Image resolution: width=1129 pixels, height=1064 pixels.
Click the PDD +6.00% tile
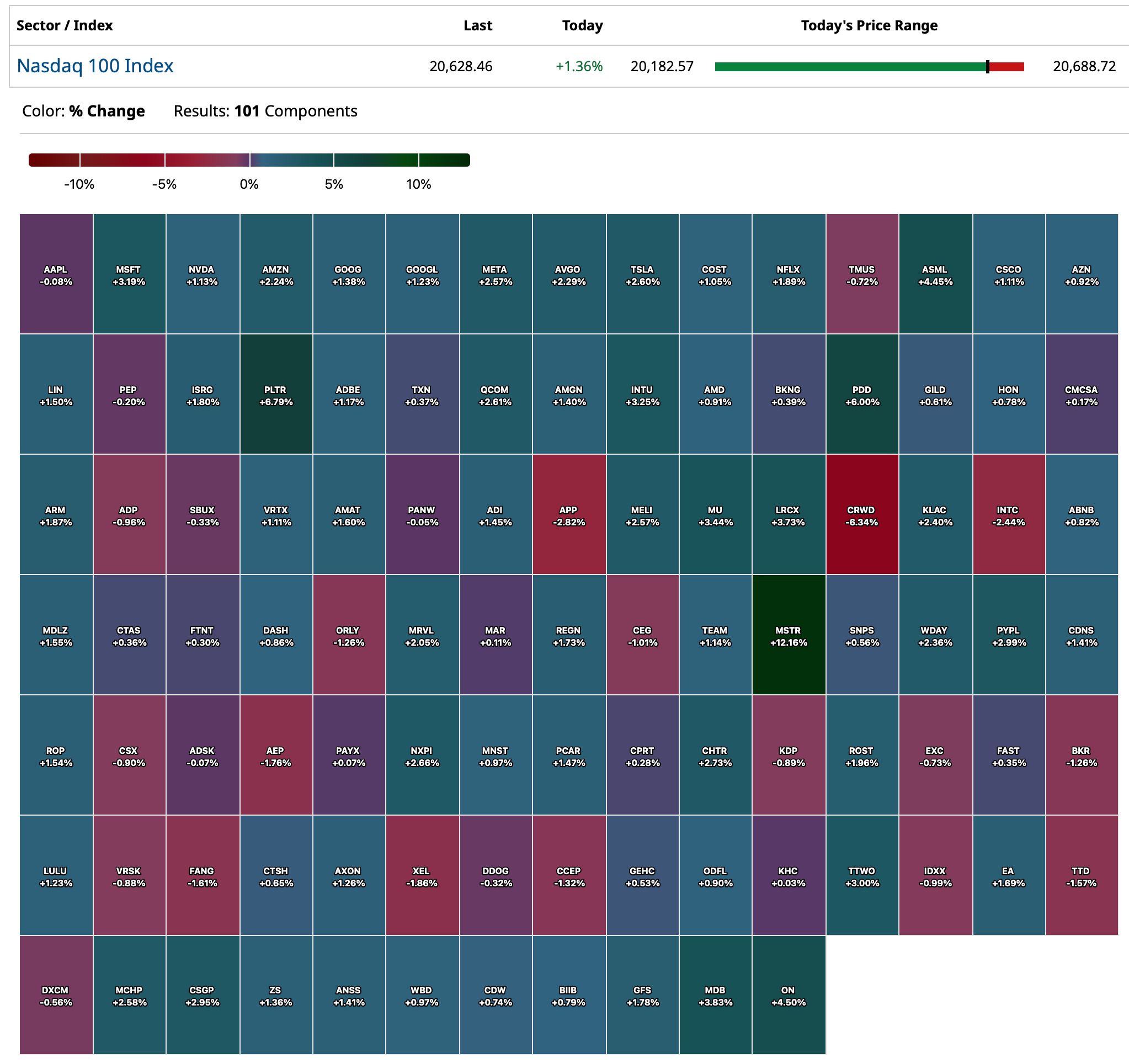point(861,394)
